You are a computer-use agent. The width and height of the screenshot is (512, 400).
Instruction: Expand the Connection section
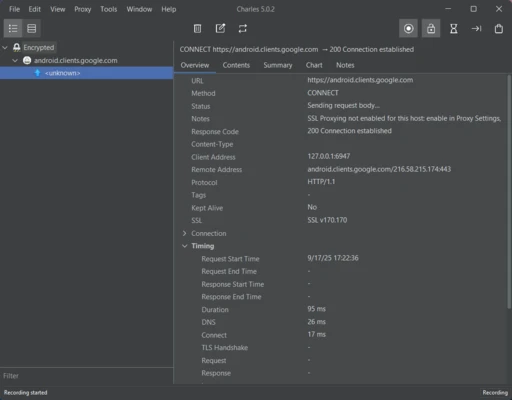point(185,233)
